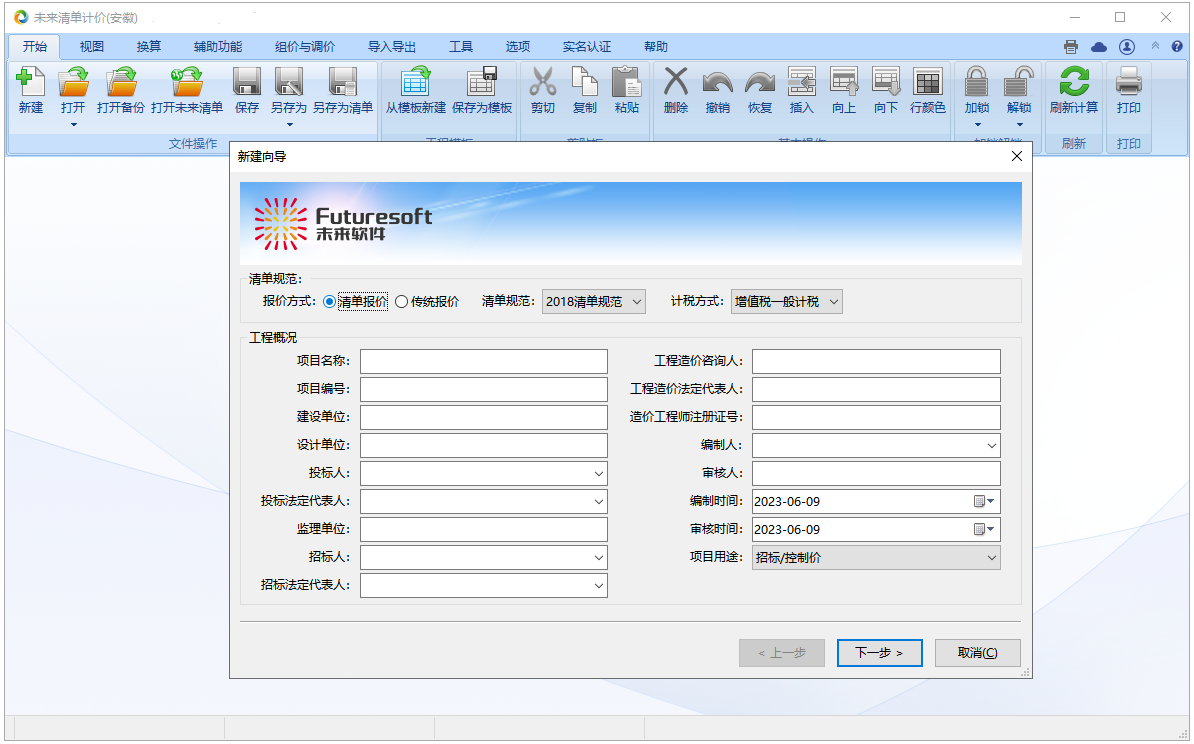Click the 项目编号 input field

click(x=484, y=389)
